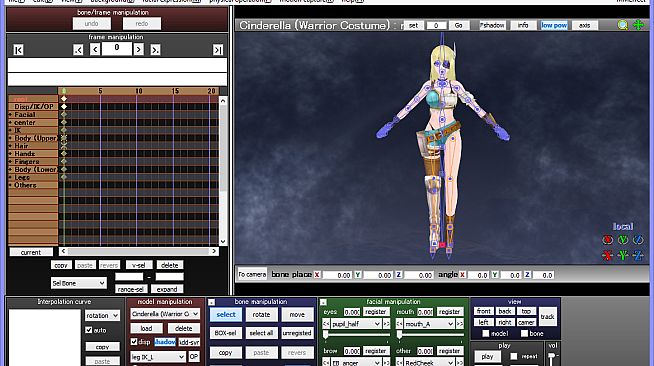Click the To camera button

click(252, 274)
